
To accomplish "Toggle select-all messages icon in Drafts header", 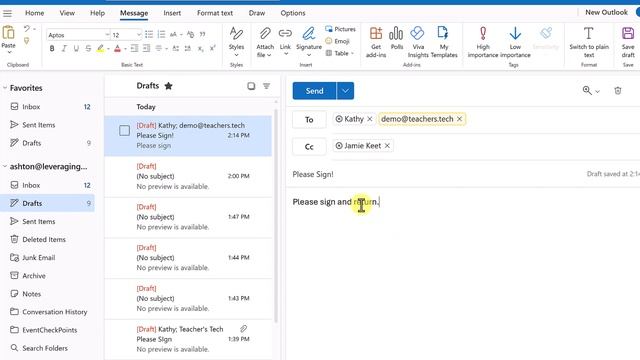I will [251, 86].
